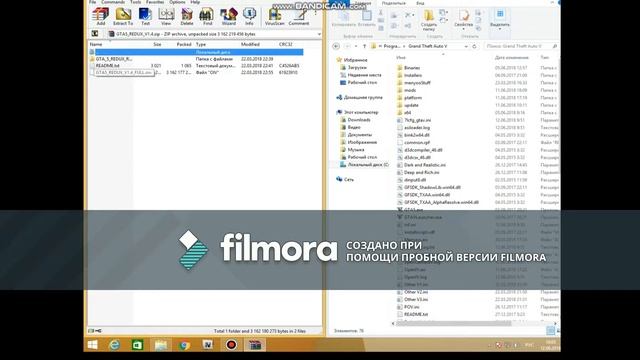
Task: Select the x64 folder in Explorer
Action: click(x=407, y=113)
